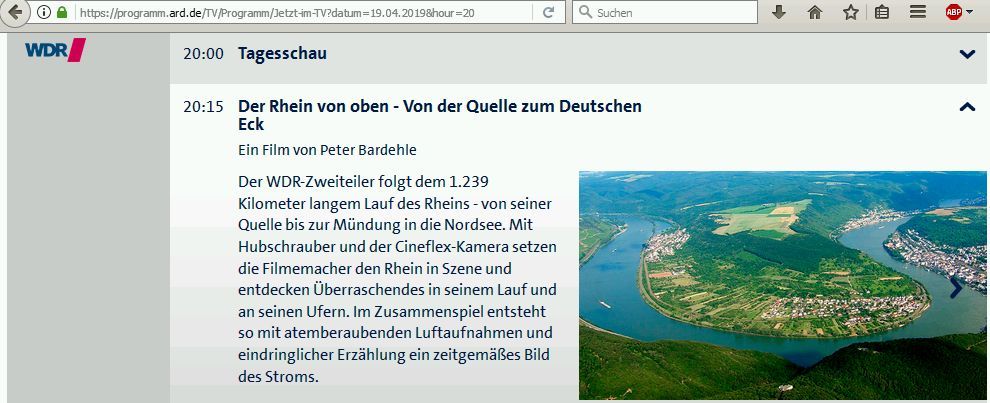The width and height of the screenshot is (990, 403).
Task: Show site information via the info icon
Action: click(44, 12)
